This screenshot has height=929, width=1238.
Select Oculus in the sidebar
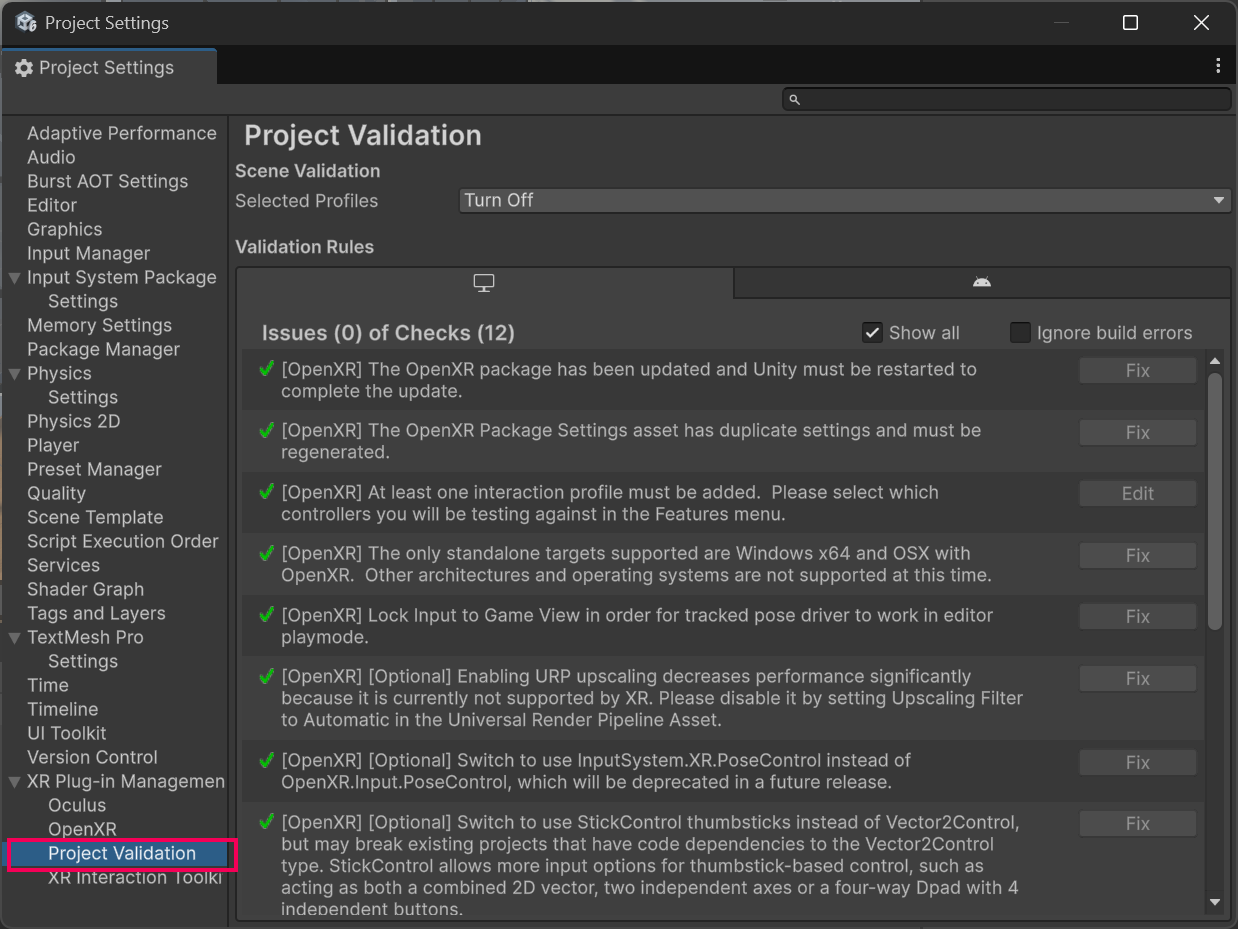(x=77, y=805)
